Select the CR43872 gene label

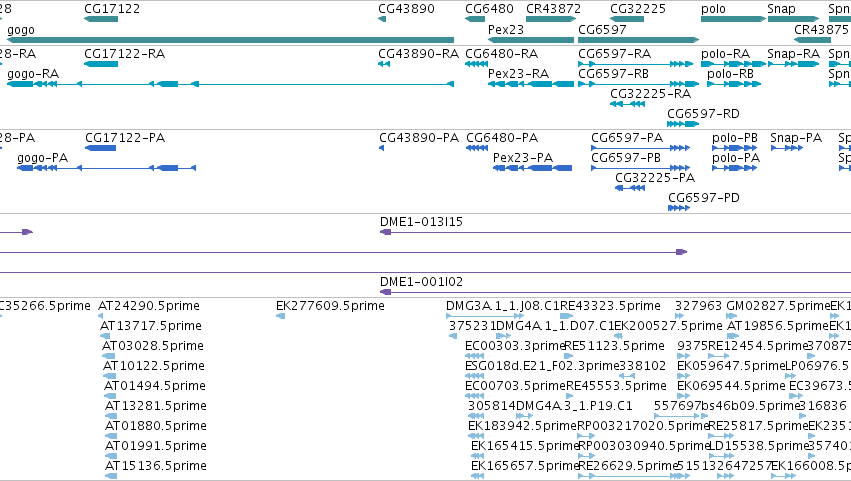(x=554, y=9)
